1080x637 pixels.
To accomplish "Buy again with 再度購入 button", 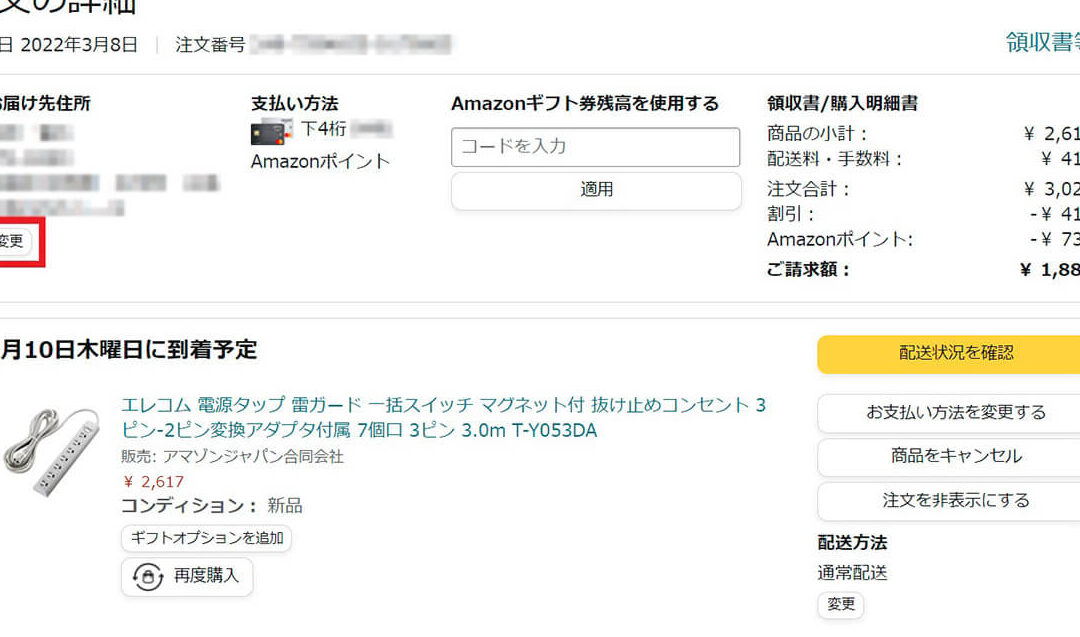I will point(187,576).
